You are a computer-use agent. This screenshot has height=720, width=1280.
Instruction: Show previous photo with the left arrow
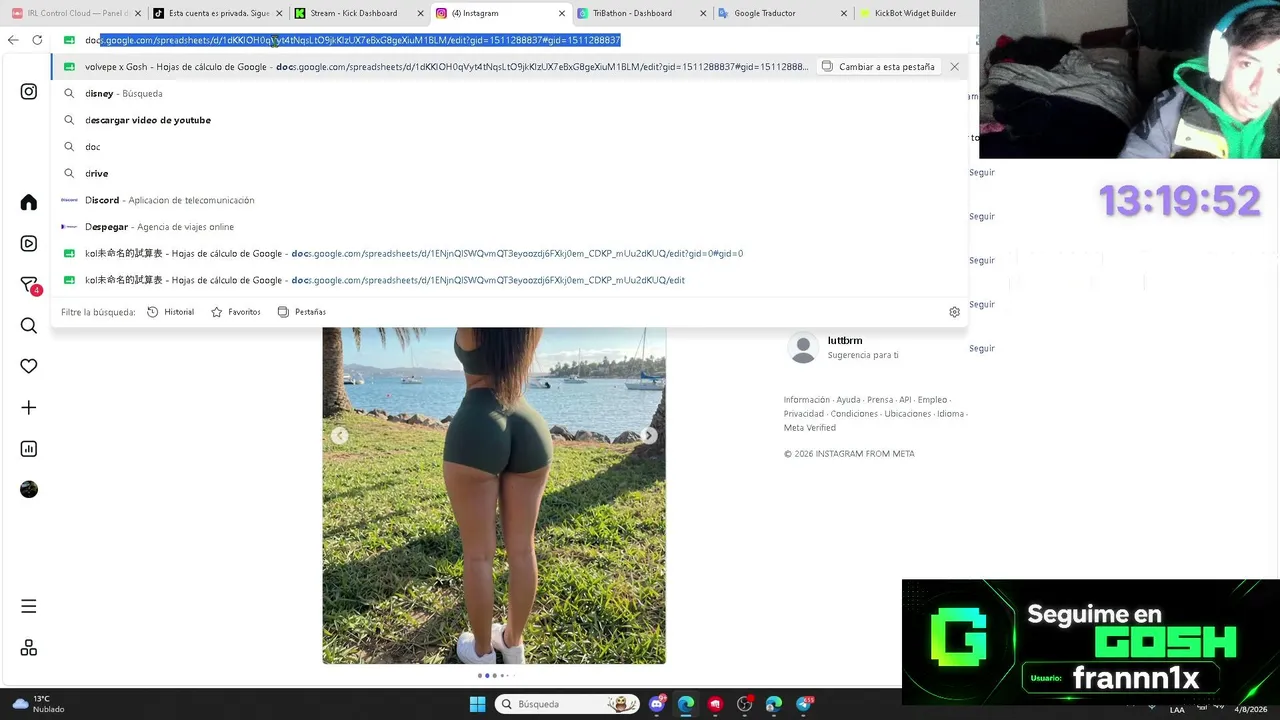pos(340,435)
